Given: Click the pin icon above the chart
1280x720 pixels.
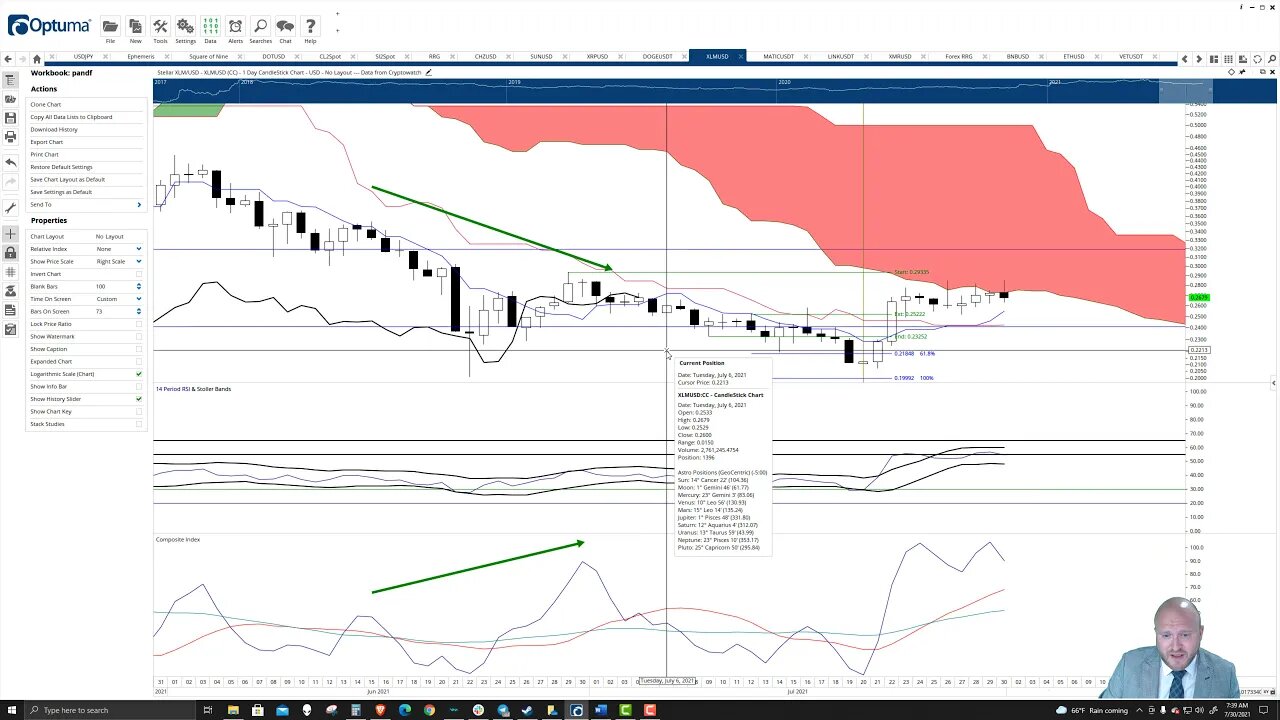Looking at the screenshot, I should [1243, 72].
